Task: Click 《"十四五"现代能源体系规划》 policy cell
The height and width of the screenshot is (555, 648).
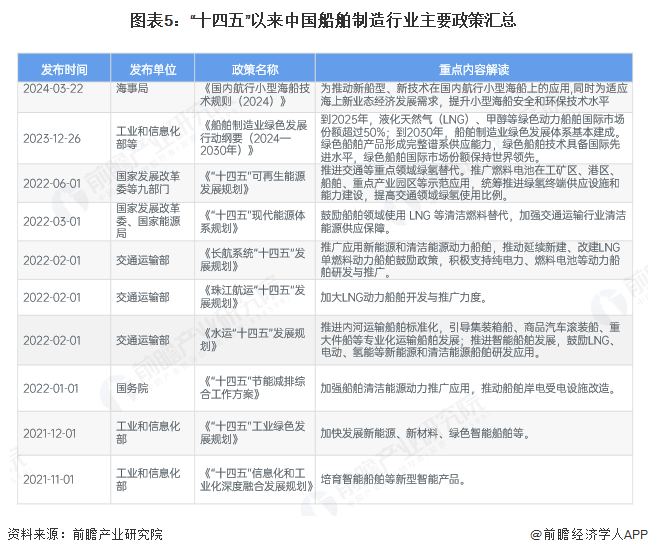Action: [255, 222]
